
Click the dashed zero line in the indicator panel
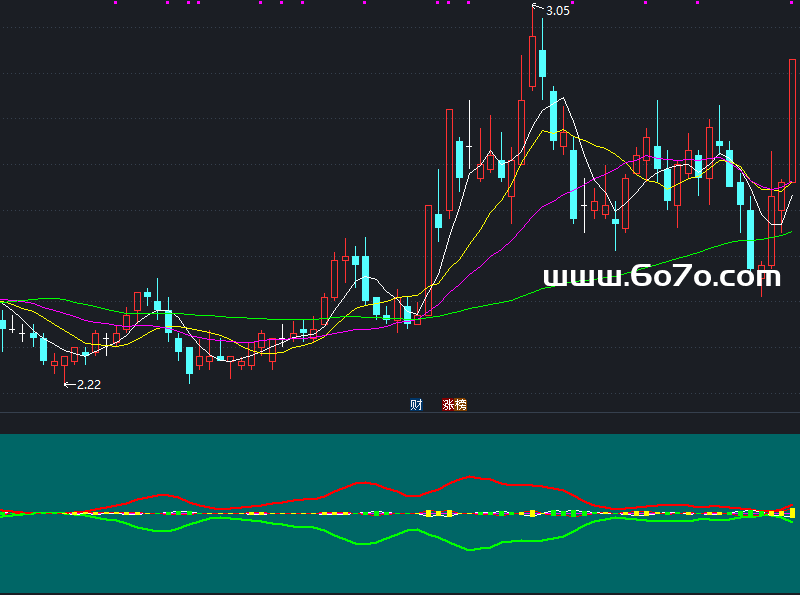300,513
